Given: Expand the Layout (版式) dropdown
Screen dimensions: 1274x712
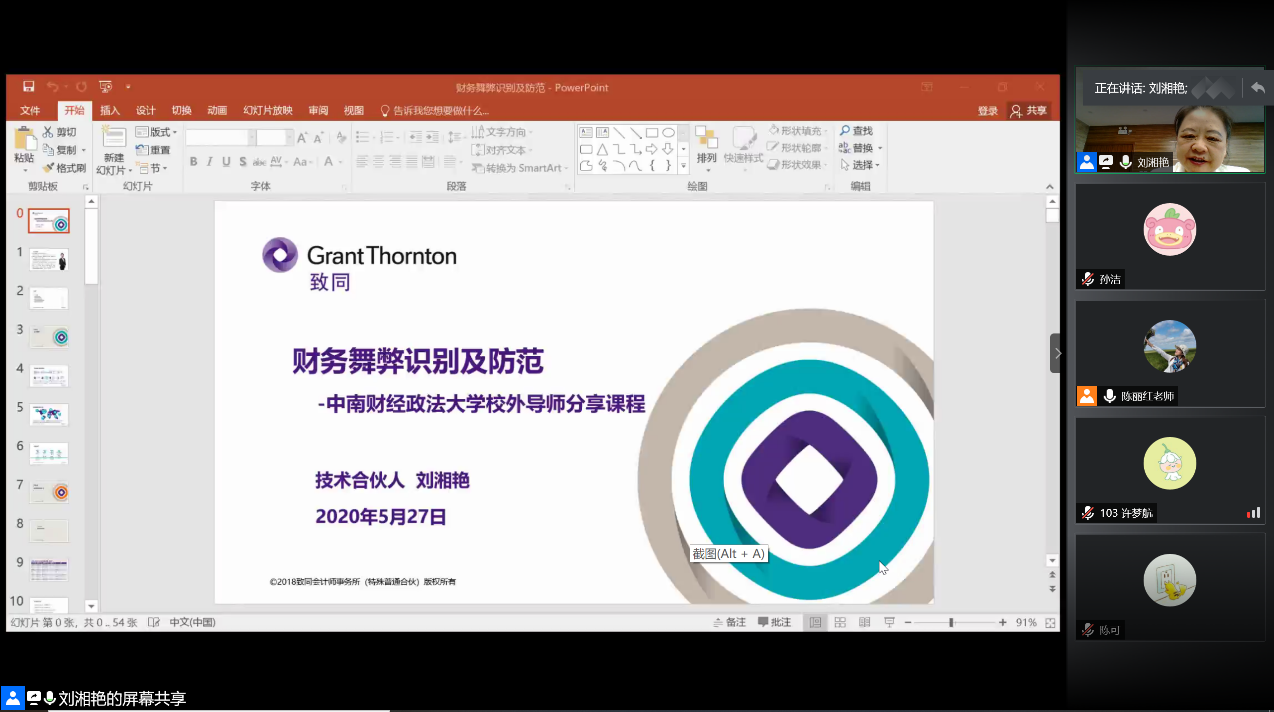Looking at the screenshot, I should click(x=156, y=132).
